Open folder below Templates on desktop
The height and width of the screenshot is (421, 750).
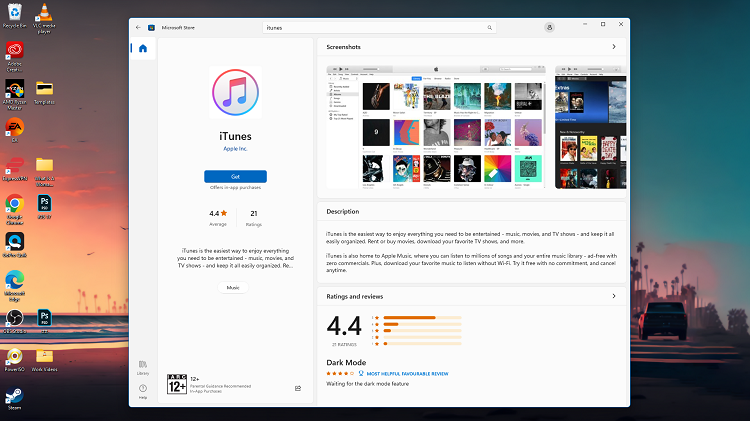[x=44, y=171]
